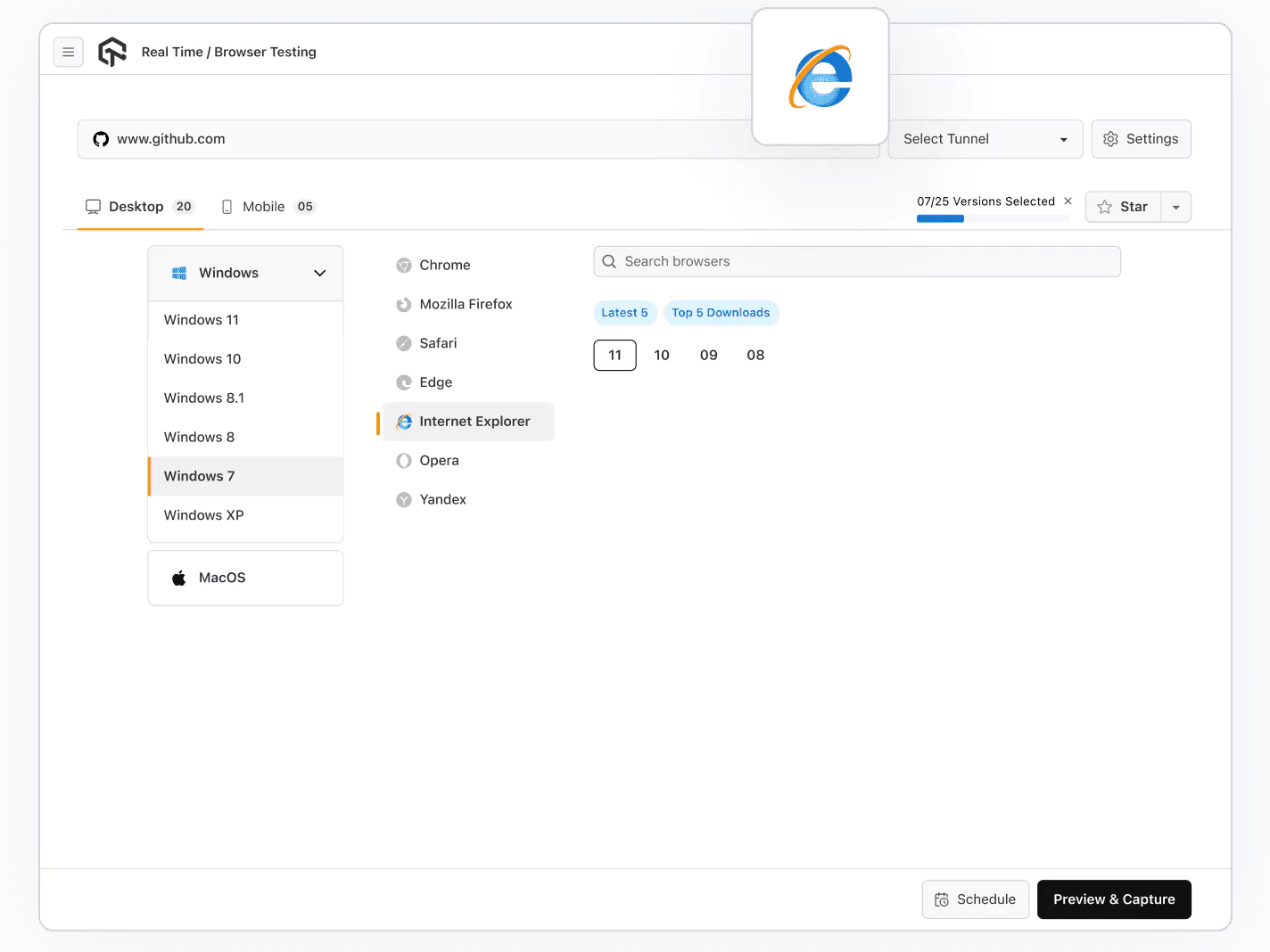Switch to the Desktop tab
1270x952 pixels.
pyautogui.click(x=135, y=206)
